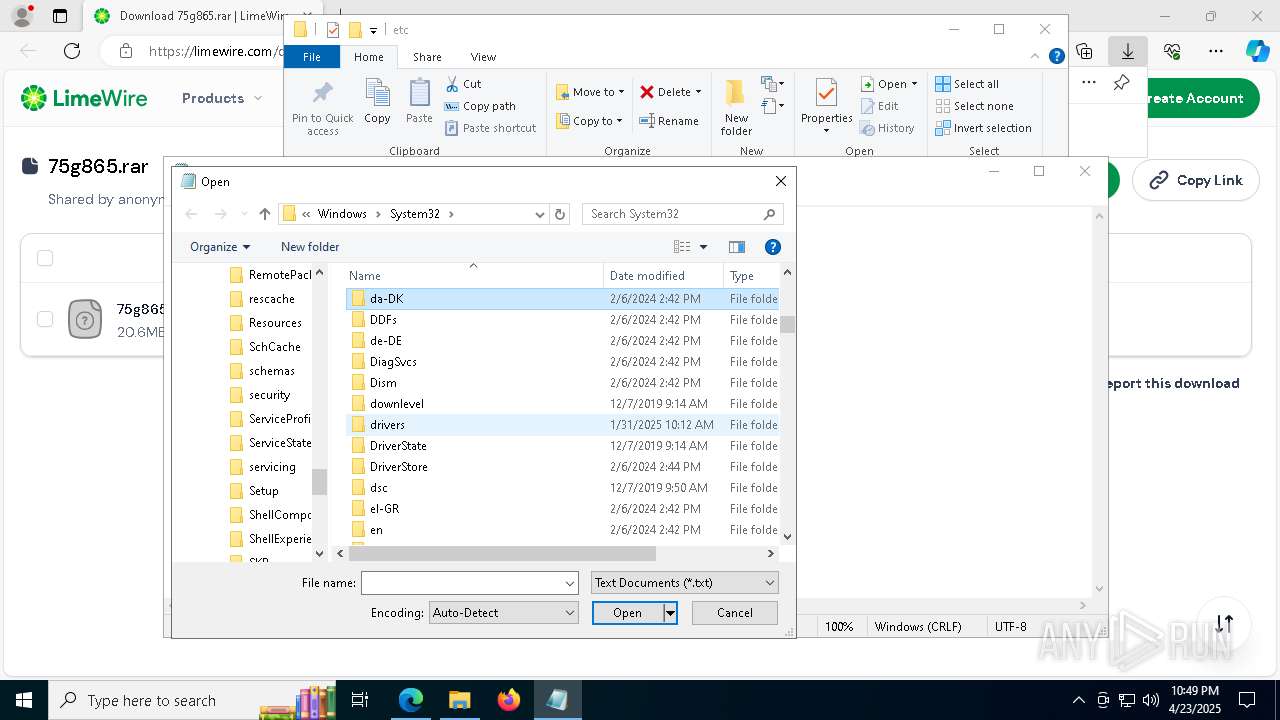Toggle the preview pane in Open dialog
The width and height of the screenshot is (1280, 720).
point(737,247)
